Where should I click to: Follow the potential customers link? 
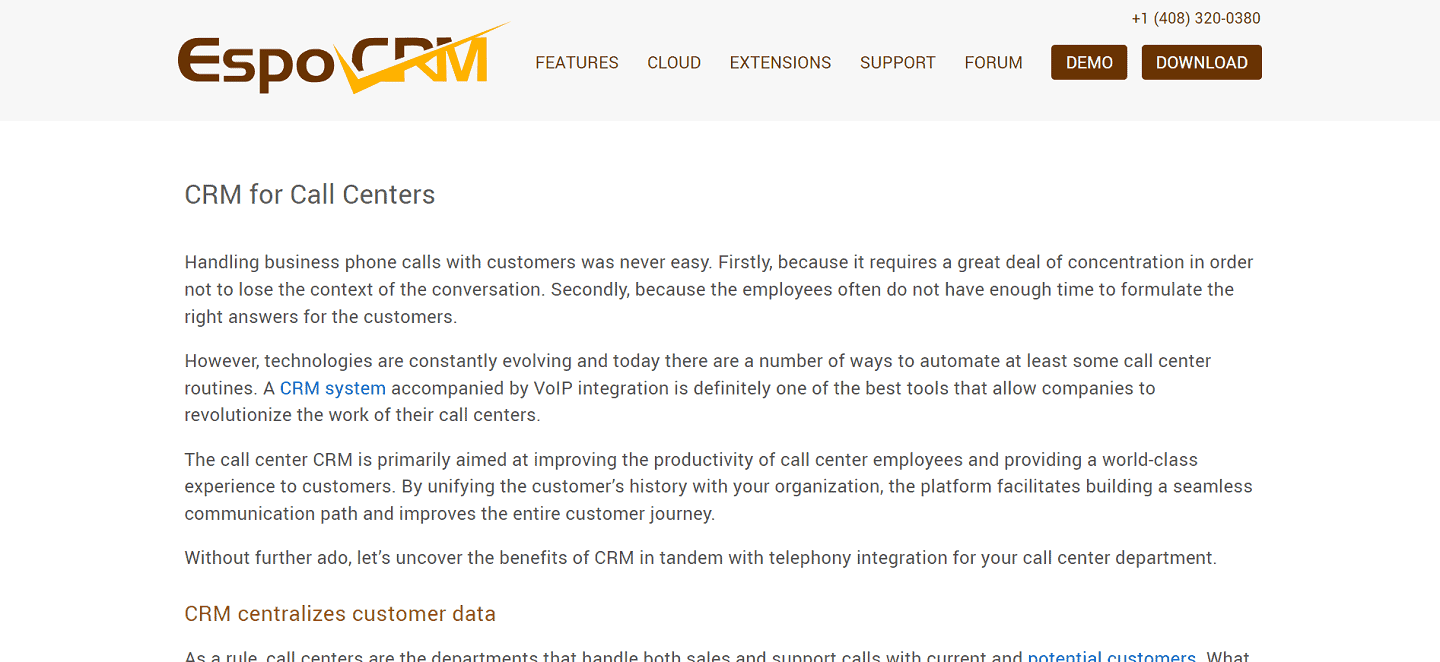click(x=1111, y=656)
